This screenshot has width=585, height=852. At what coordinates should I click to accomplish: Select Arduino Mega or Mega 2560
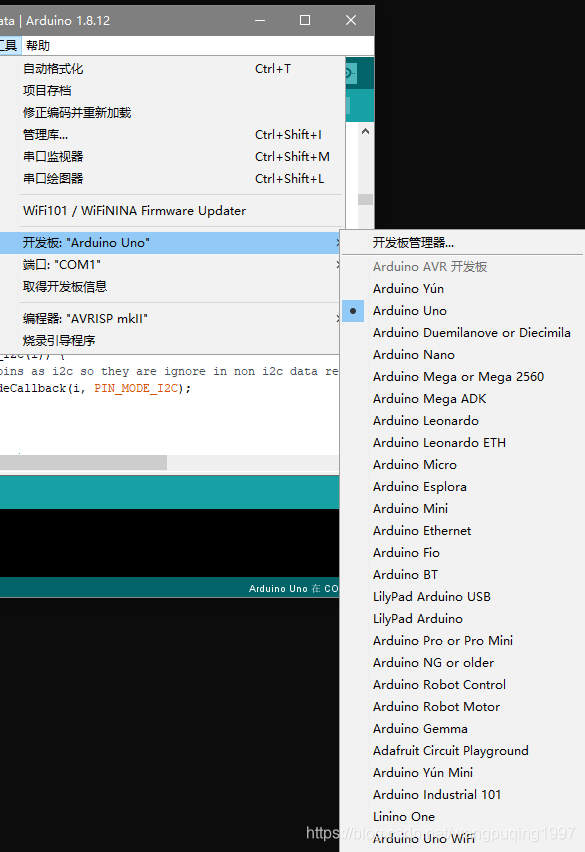coord(463,377)
